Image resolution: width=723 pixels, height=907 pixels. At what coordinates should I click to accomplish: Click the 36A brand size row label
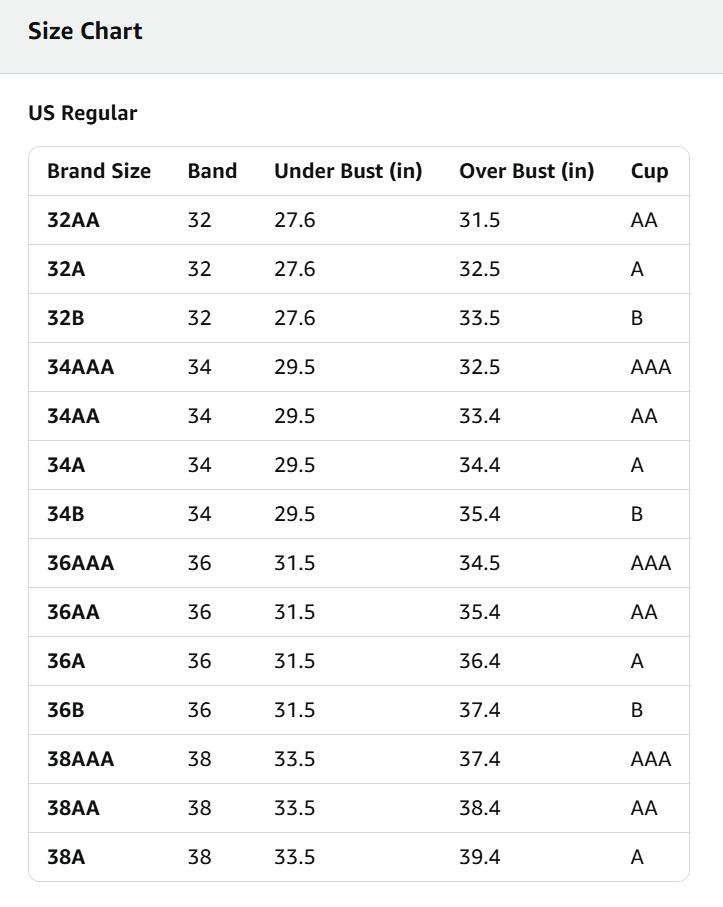pyautogui.click(x=66, y=661)
